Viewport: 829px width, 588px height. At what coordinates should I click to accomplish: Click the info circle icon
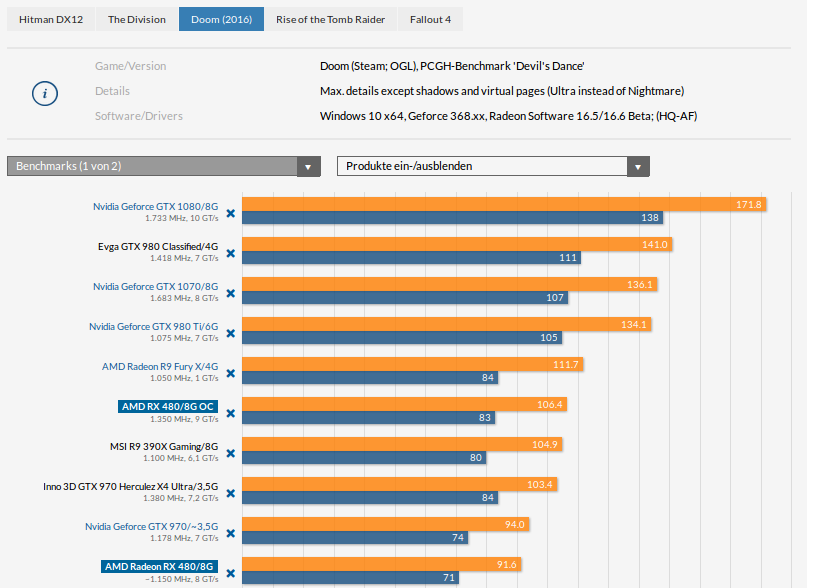point(45,94)
